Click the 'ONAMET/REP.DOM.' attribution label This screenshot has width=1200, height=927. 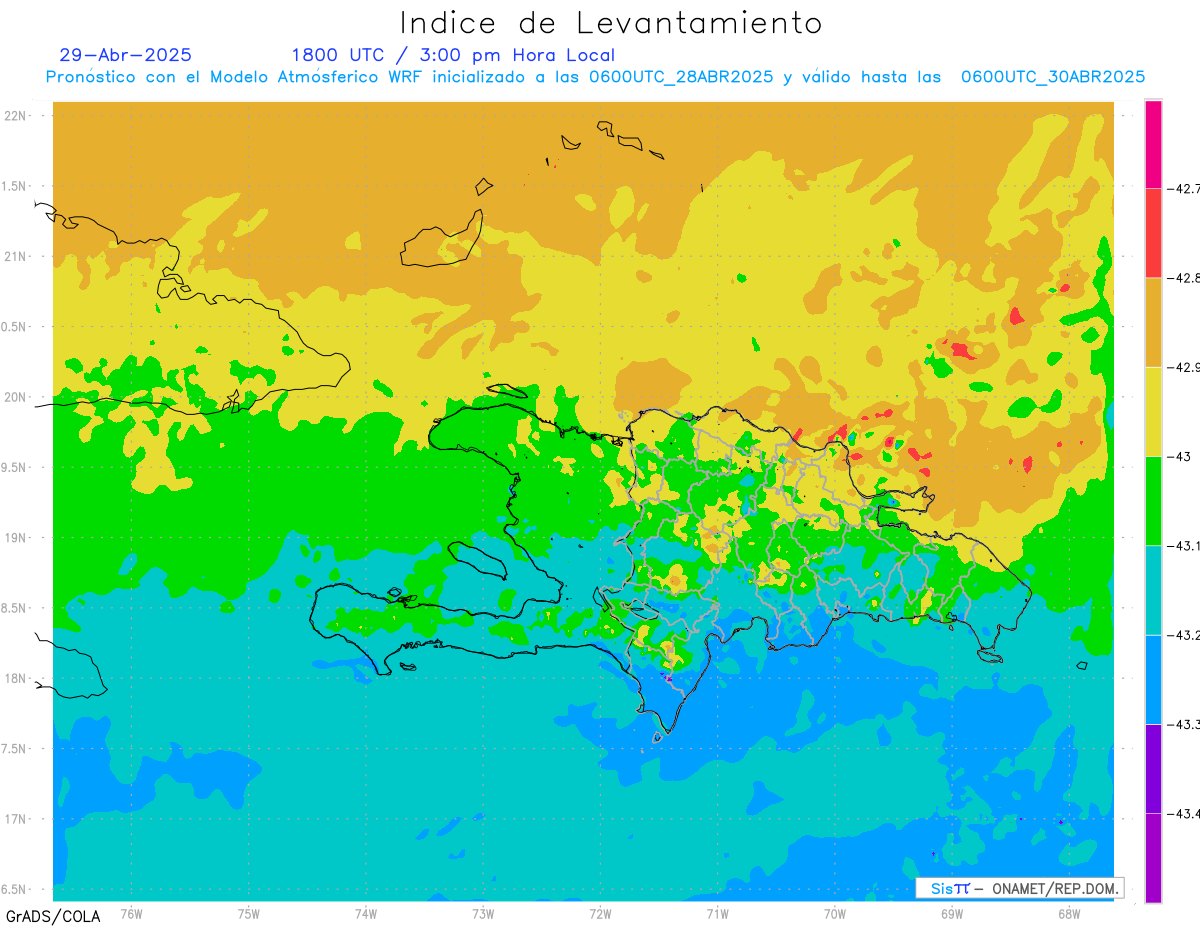[x=1054, y=888]
